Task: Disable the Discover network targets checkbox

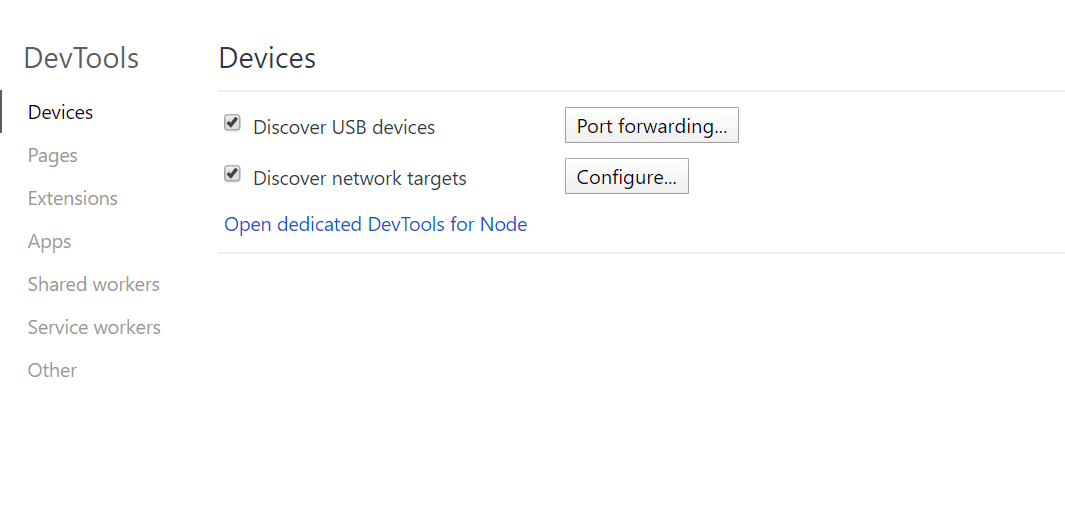Action: (232, 174)
